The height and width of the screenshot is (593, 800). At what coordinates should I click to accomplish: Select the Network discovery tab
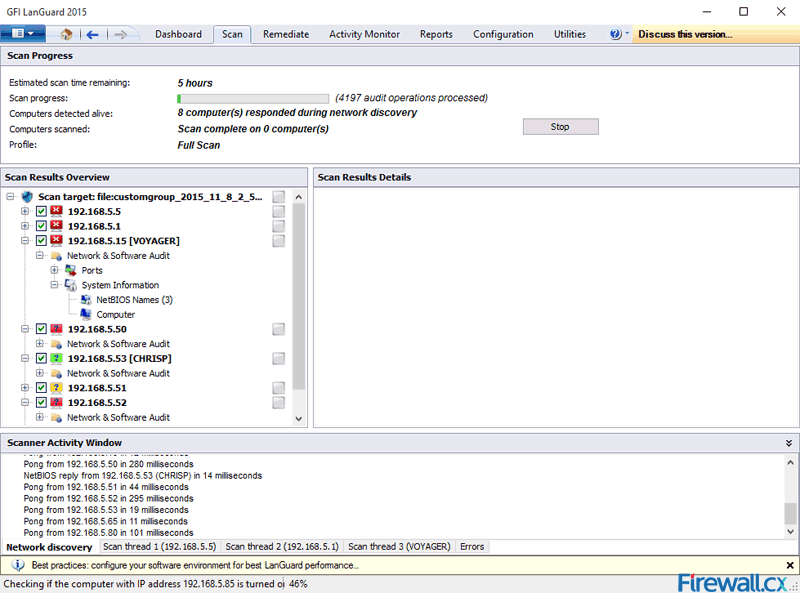[49, 547]
